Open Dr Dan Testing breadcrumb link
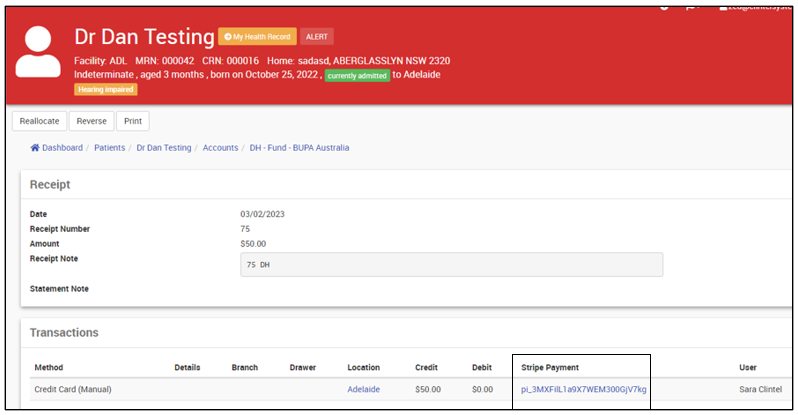Screen dimensions: 798x415 pos(164,148)
